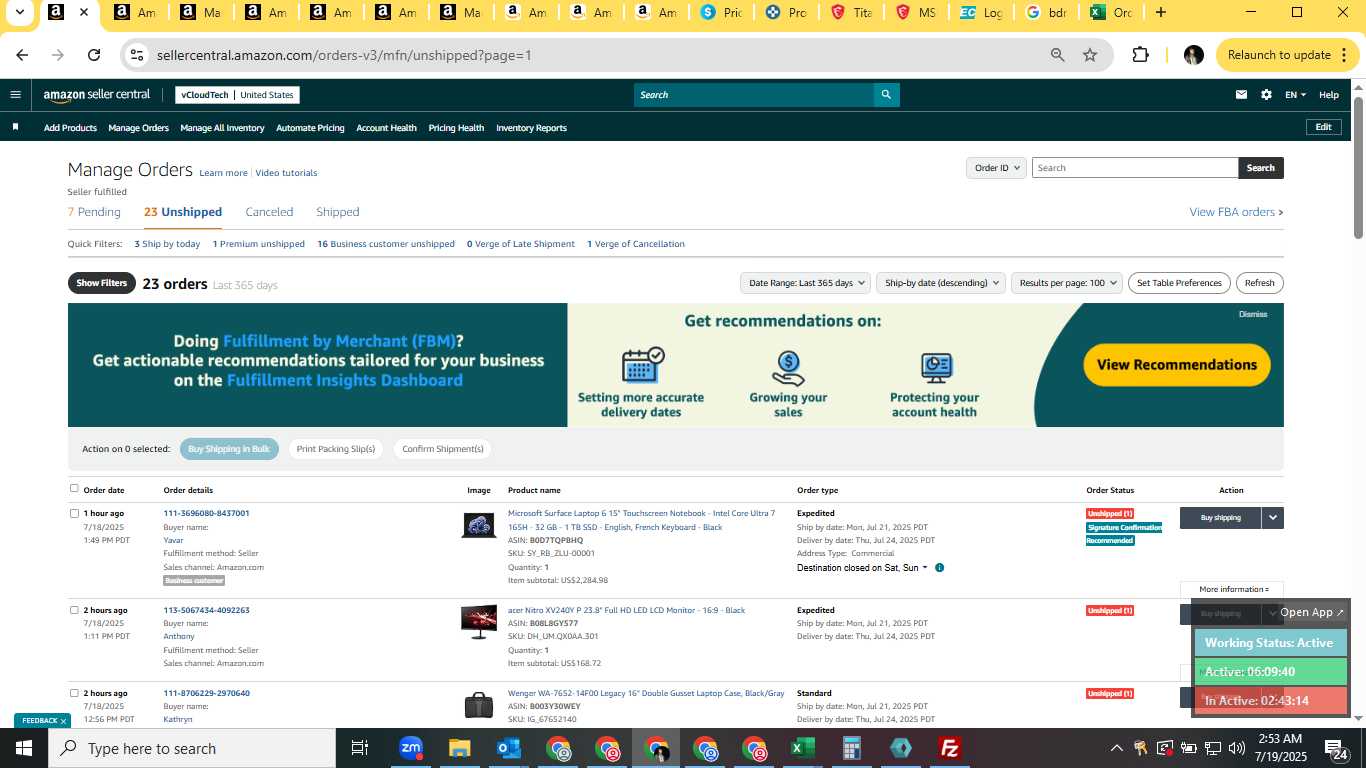Click vCloudTech United States account switcher

point(237,95)
